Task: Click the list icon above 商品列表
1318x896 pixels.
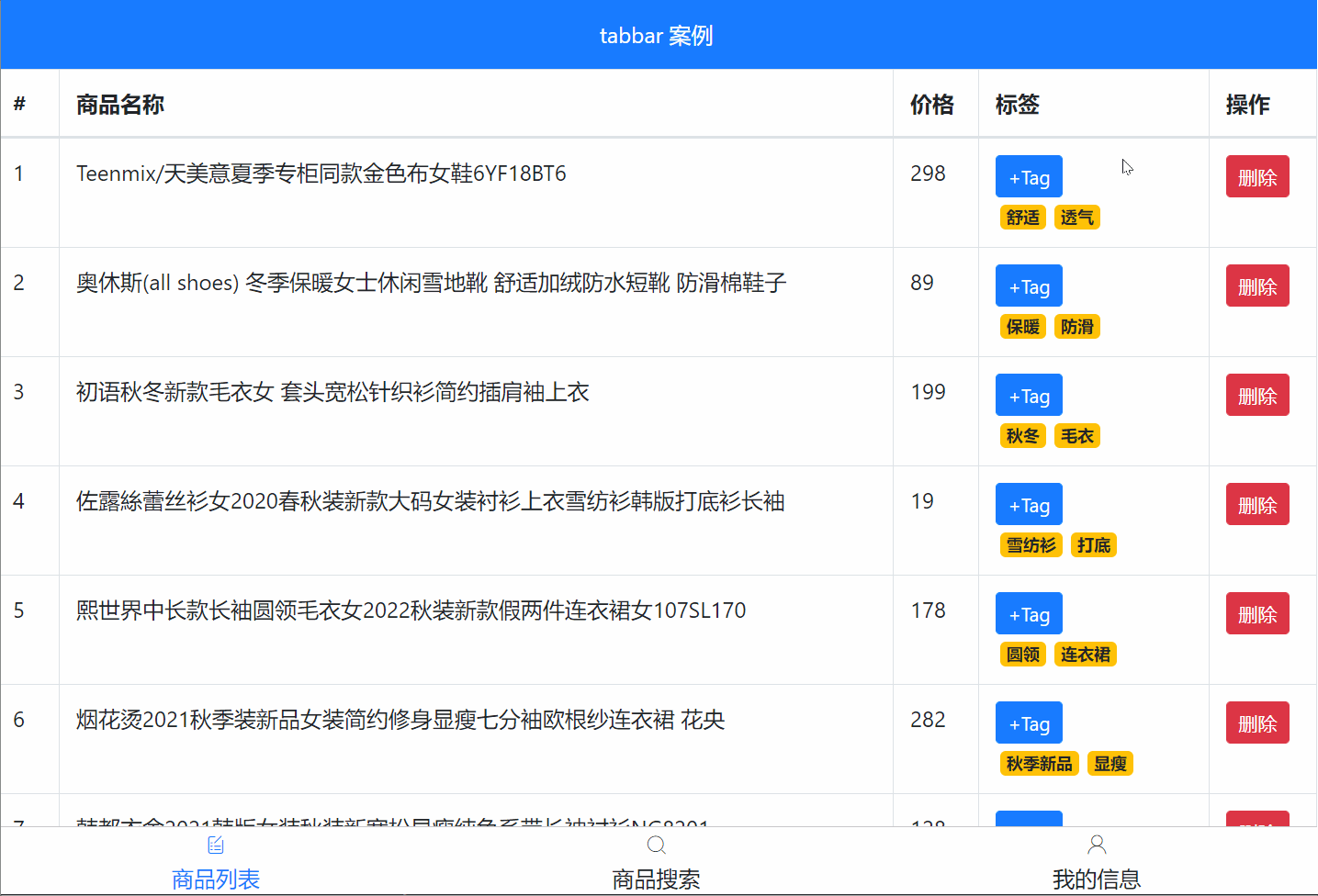Action: (216, 845)
